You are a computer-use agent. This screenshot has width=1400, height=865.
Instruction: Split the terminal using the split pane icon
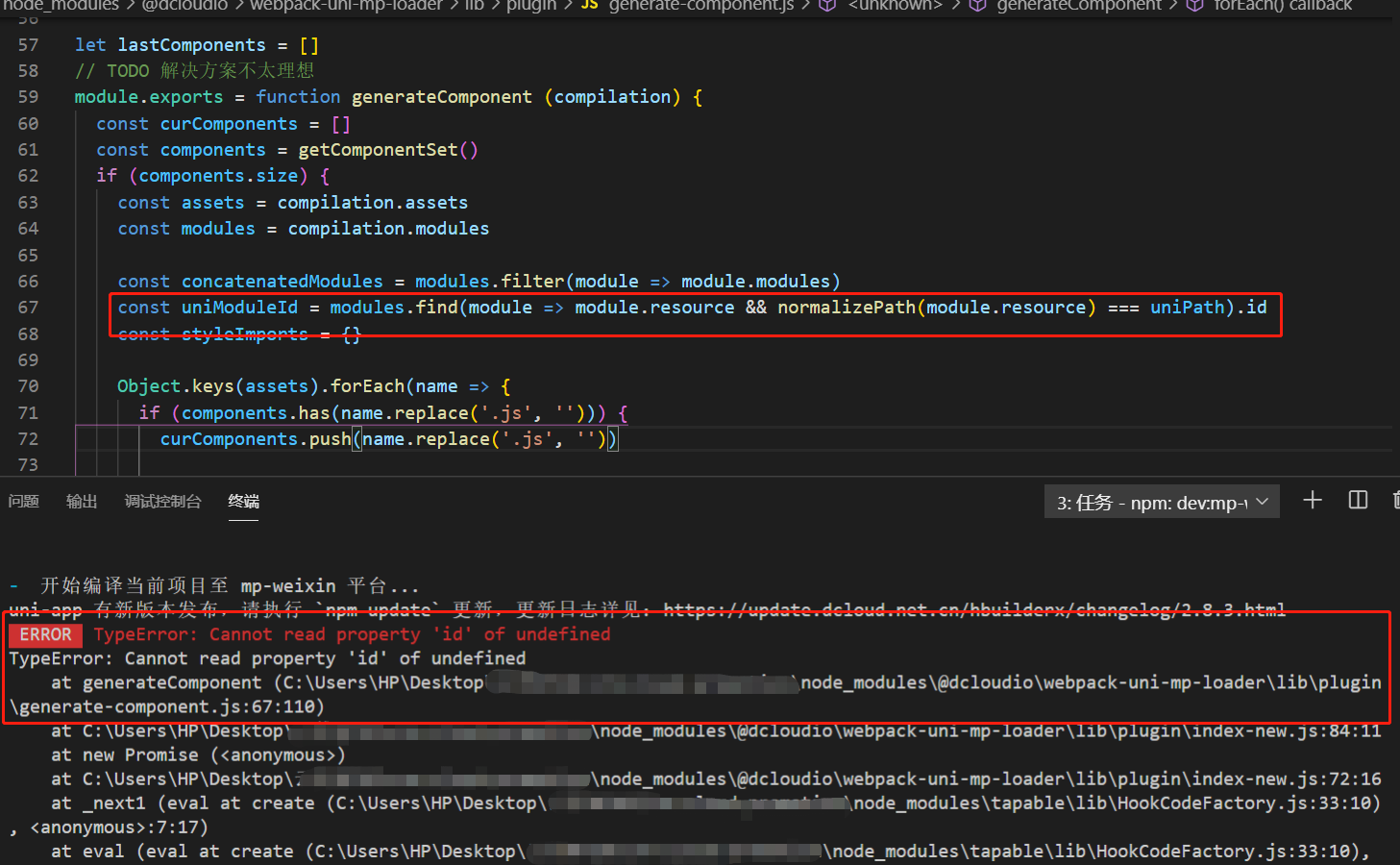[1357, 500]
